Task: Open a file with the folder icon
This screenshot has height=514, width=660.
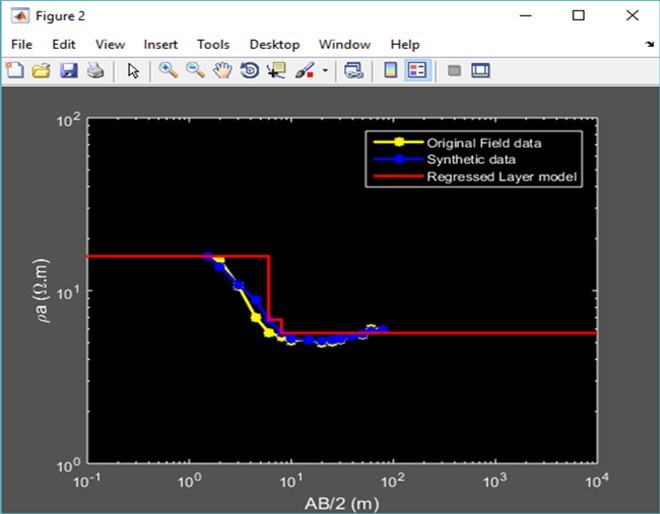Action: coord(41,71)
